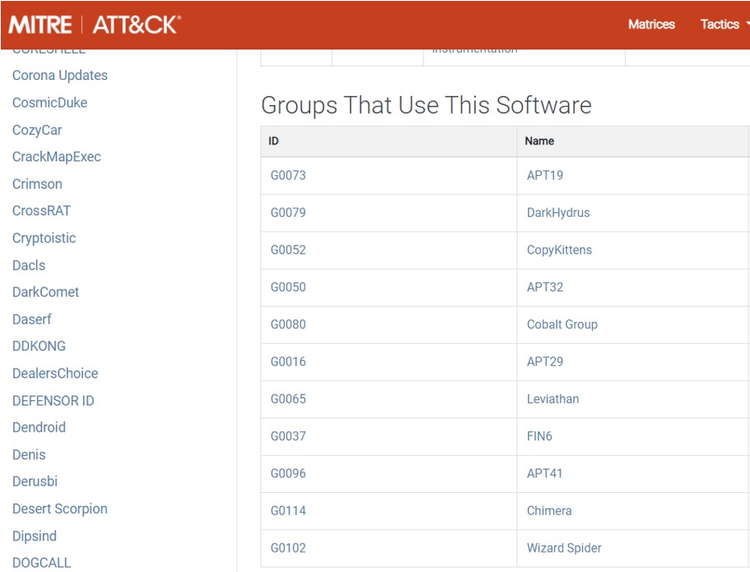
Task: Open group ID G0052
Action: tap(288, 250)
